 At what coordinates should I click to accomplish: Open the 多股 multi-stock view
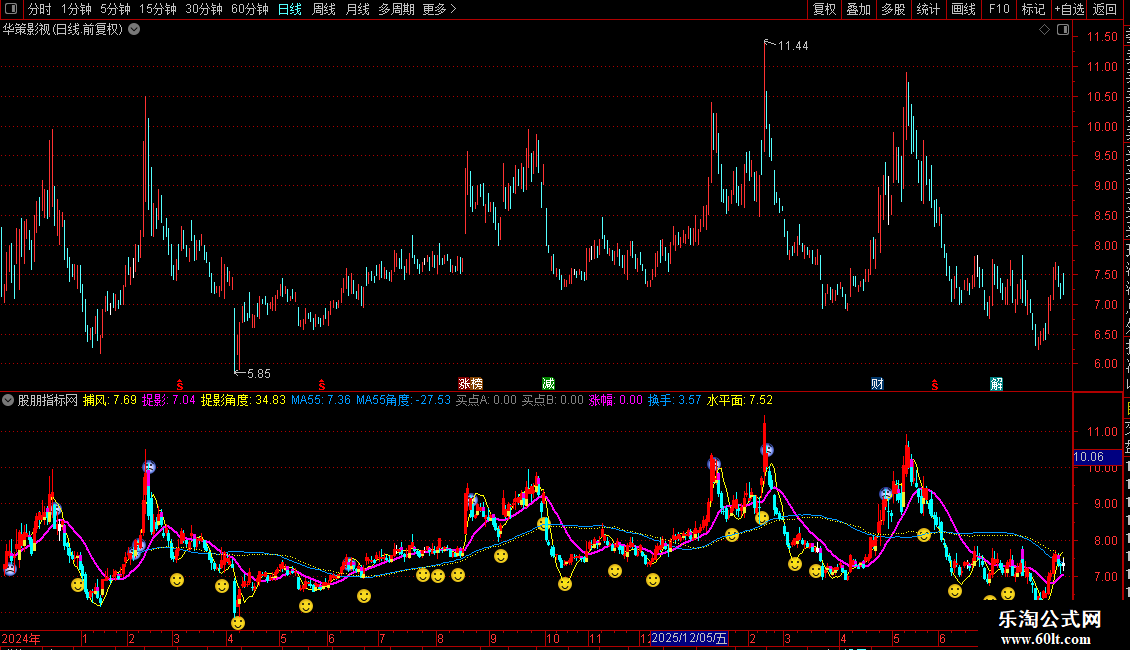coord(893,9)
